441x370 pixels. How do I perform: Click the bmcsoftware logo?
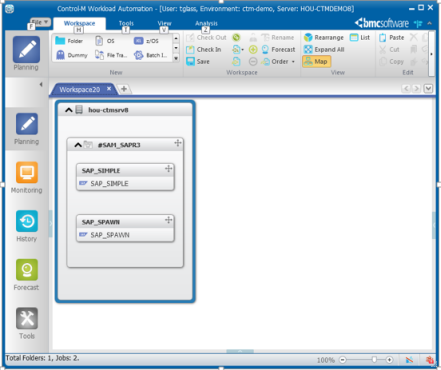coord(382,23)
